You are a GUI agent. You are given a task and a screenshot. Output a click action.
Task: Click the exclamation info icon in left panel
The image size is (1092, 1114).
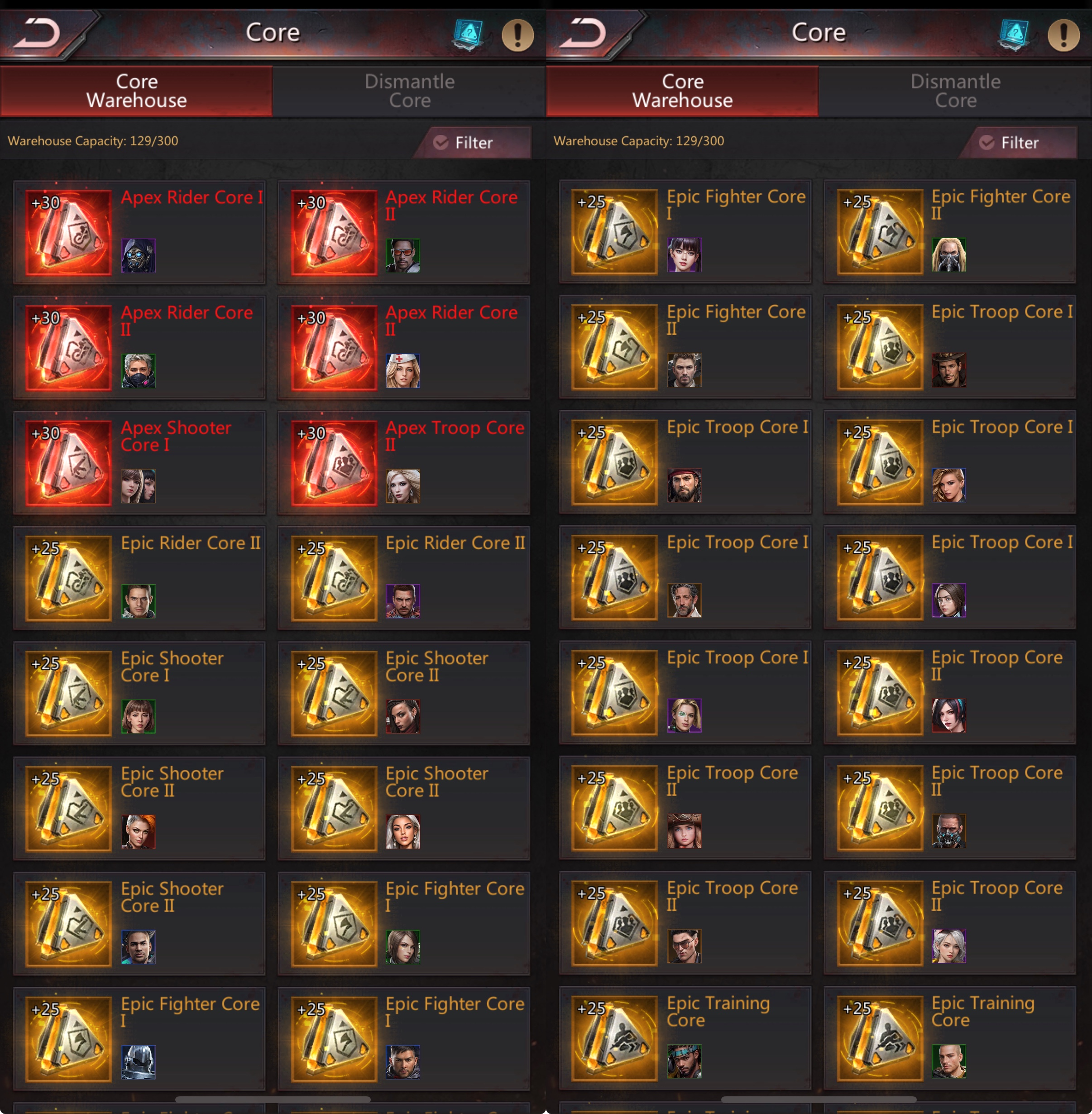pyautogui.click(x=517, y=35)
